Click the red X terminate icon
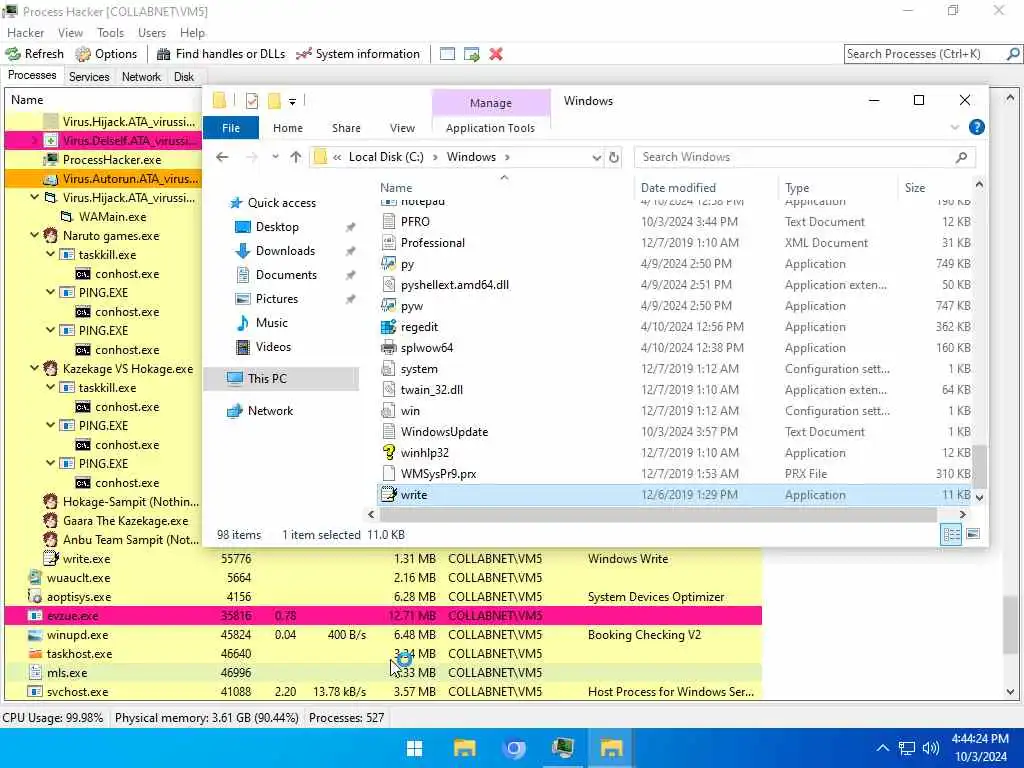 [496, 54]
